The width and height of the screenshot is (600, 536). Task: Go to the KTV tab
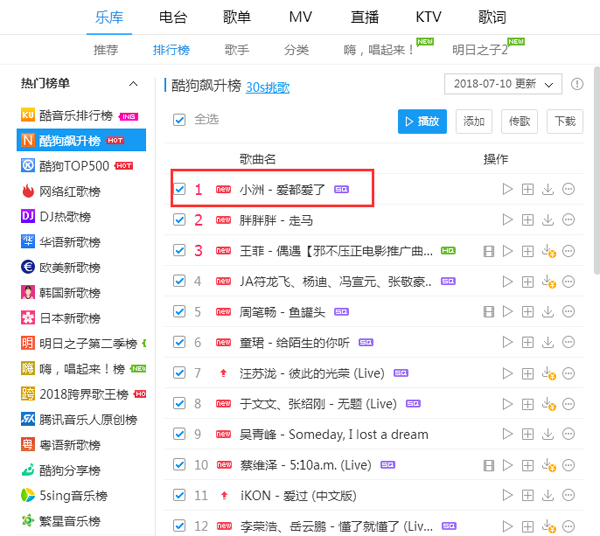tap(428, 17)
